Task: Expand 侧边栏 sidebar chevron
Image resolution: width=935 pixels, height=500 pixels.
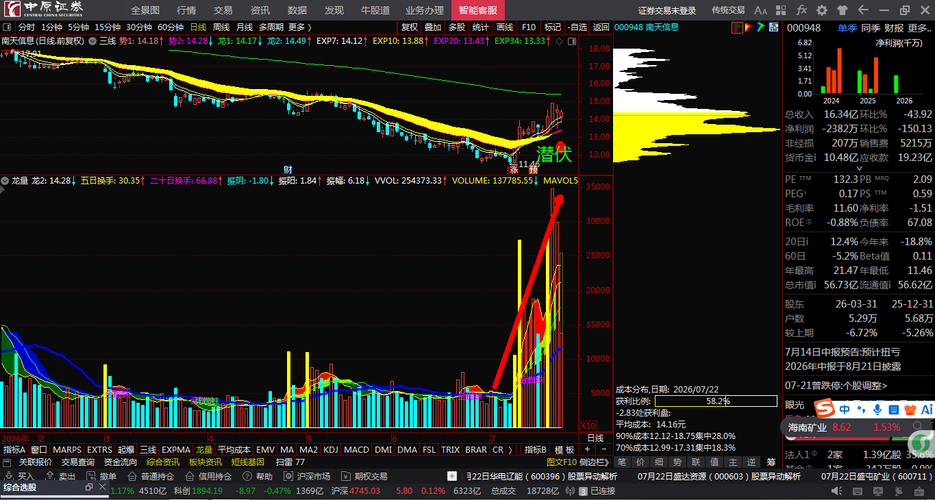Action: 595,461
